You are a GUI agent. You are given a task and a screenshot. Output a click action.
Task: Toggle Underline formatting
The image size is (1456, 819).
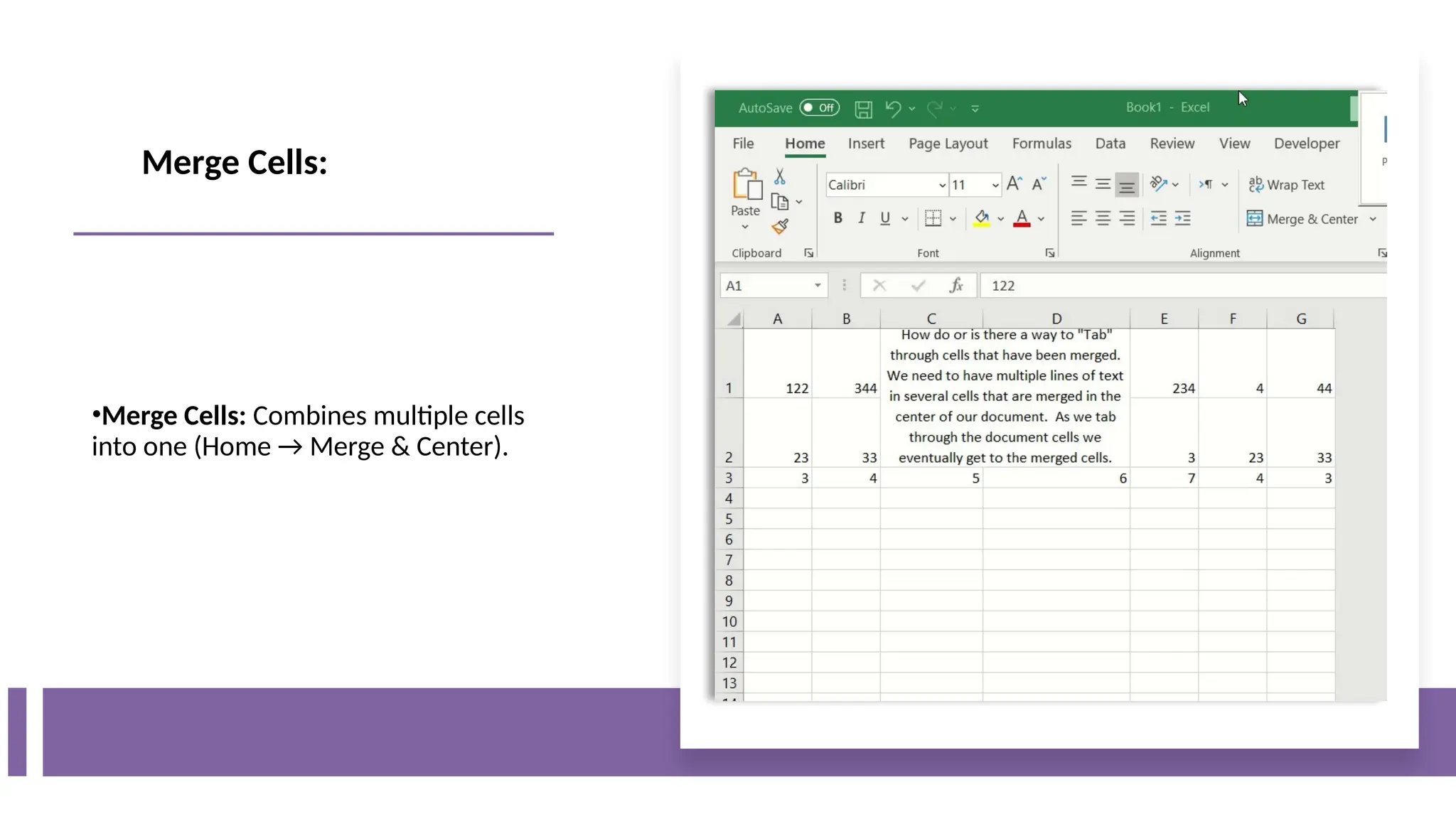click(885, 218)
